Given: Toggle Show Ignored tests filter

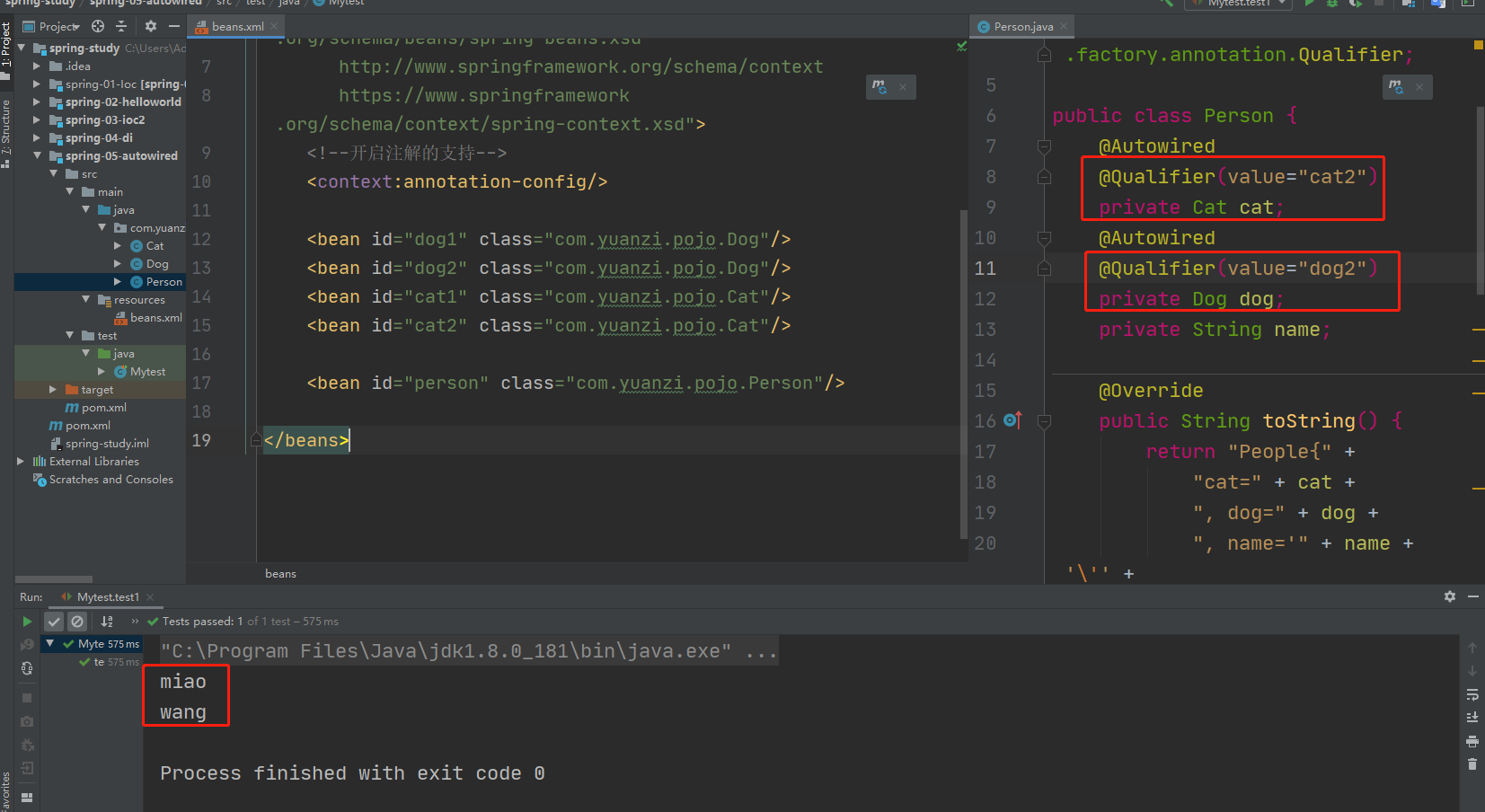Looking at the screenshot, I should (77, 622).
